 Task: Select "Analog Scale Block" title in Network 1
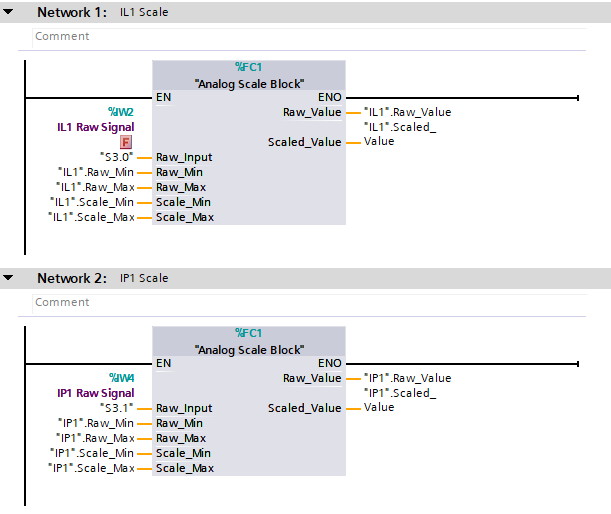coord(249,83)
